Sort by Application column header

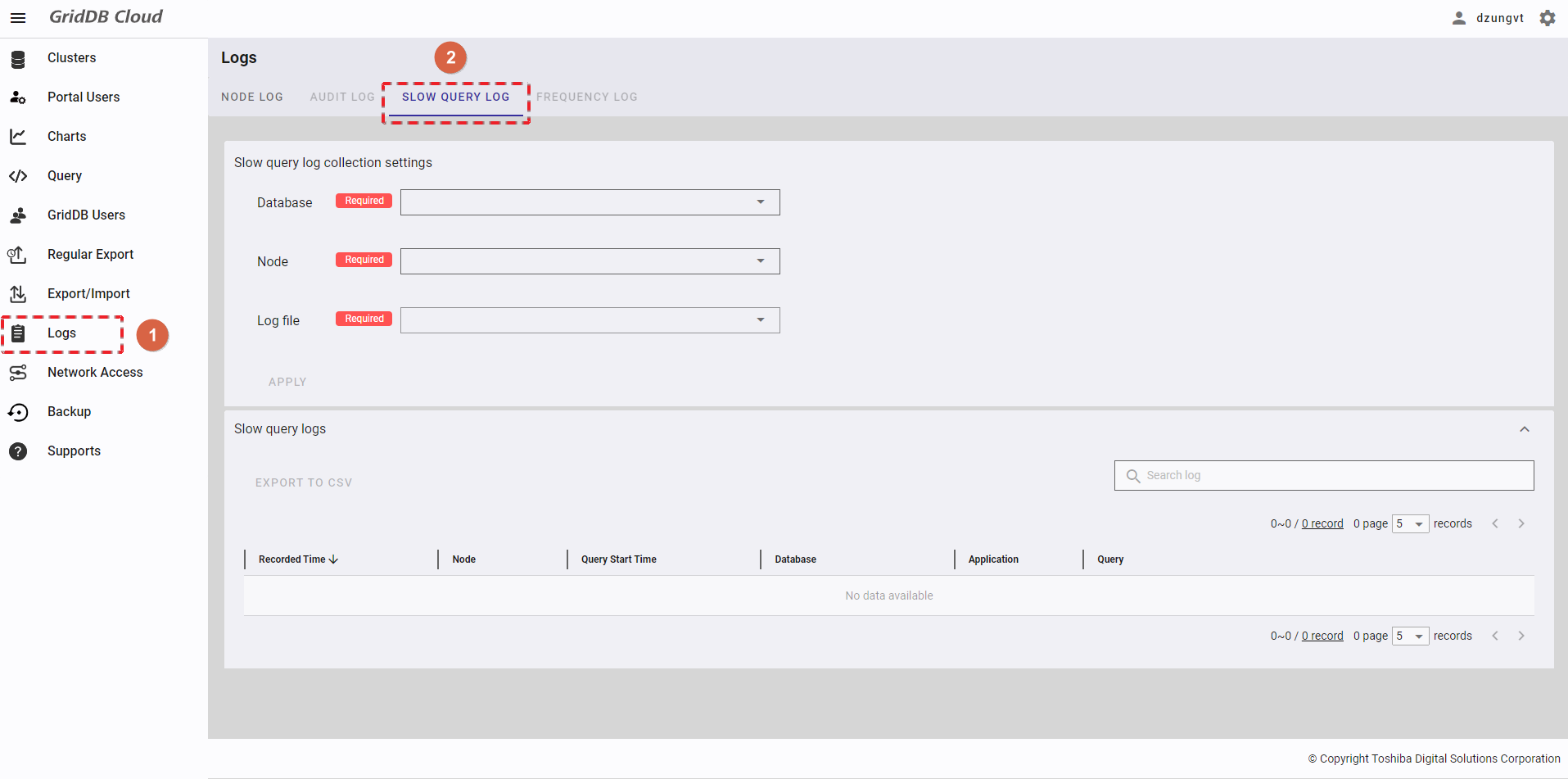[993, 559]
